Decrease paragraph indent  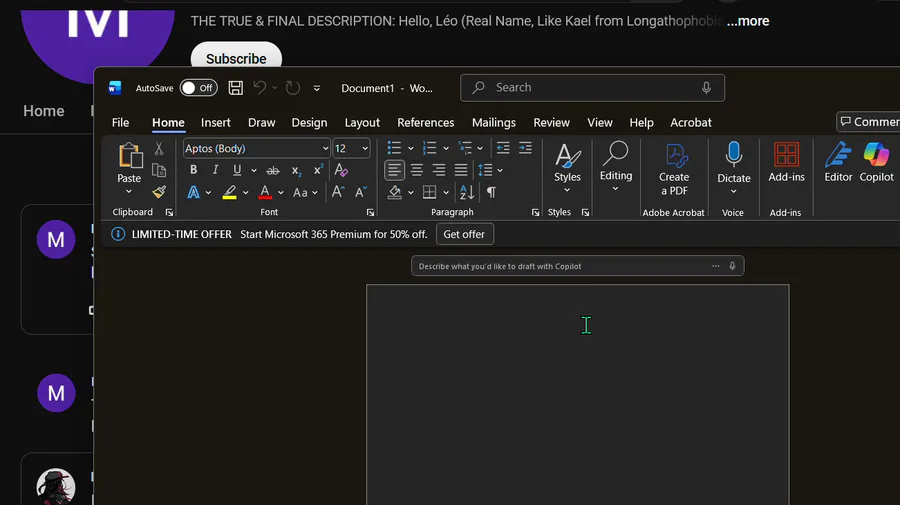tap(503, 148)
